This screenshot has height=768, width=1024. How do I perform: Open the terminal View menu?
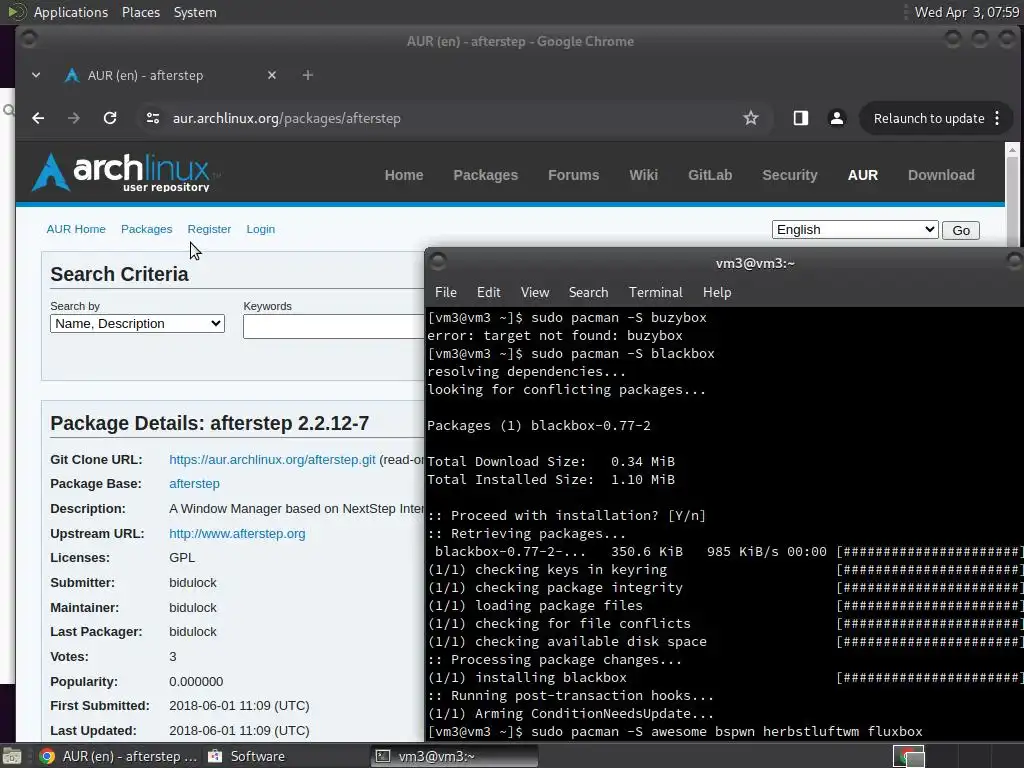(535, 292)
